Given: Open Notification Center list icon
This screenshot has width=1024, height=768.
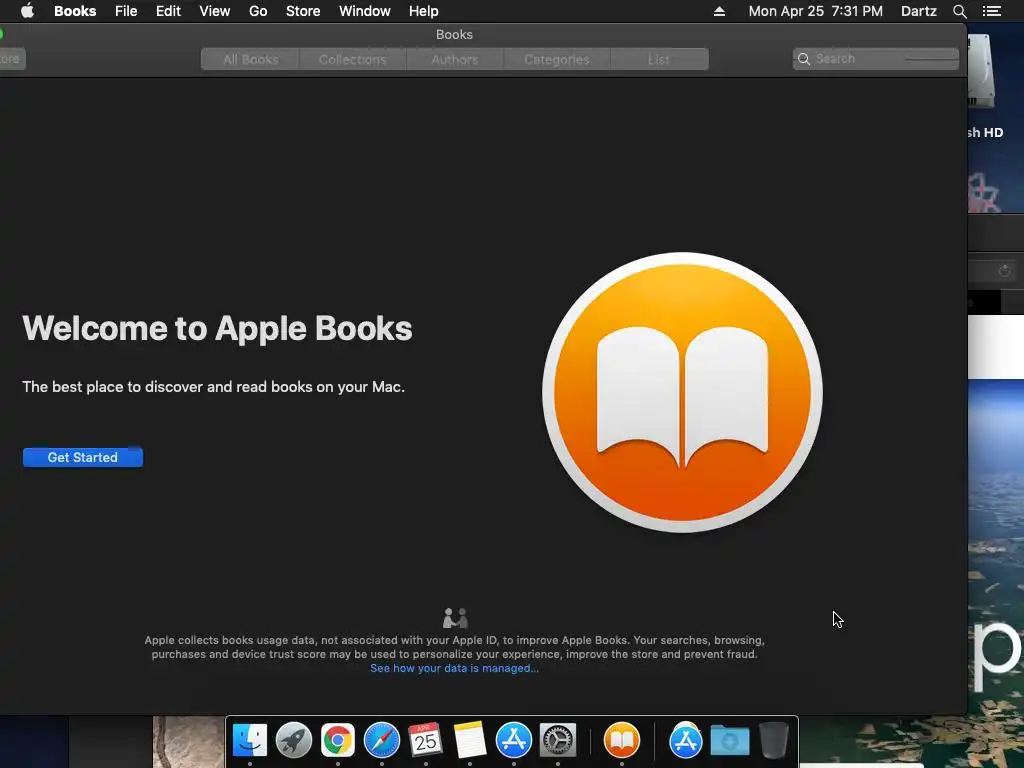Looking at the screenshot, I should point(992,11).
